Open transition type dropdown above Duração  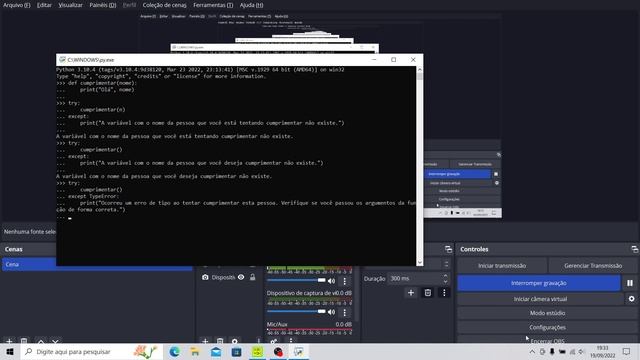tap(446, 264)
